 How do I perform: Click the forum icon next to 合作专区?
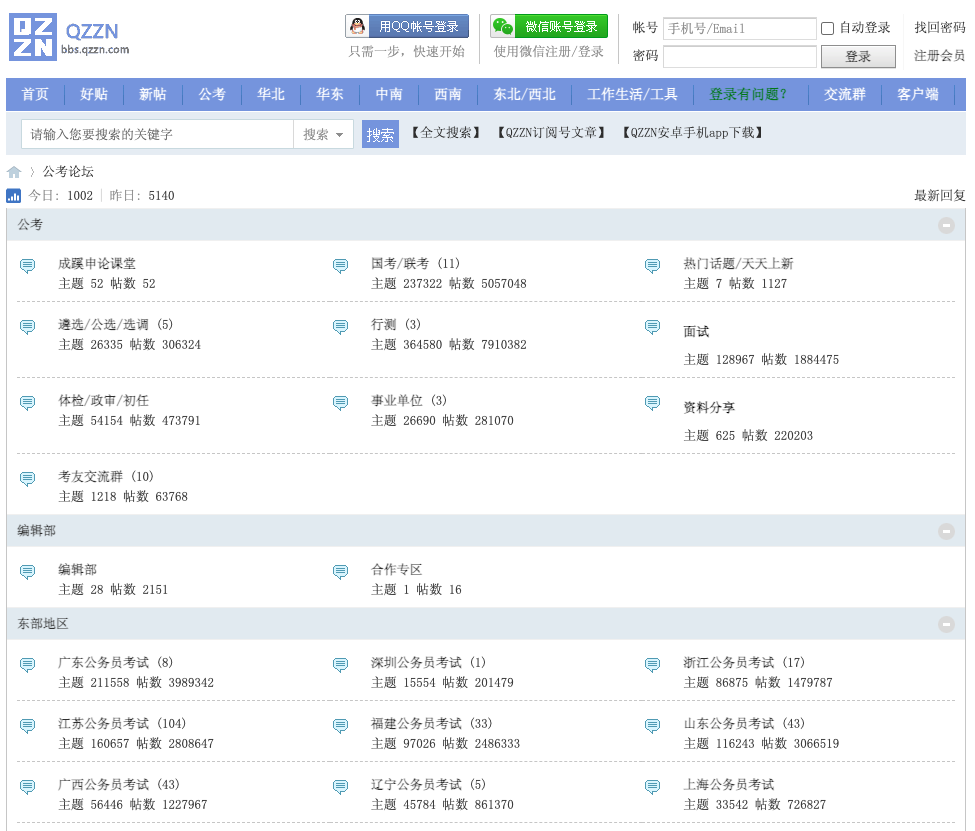pos(340,572)
